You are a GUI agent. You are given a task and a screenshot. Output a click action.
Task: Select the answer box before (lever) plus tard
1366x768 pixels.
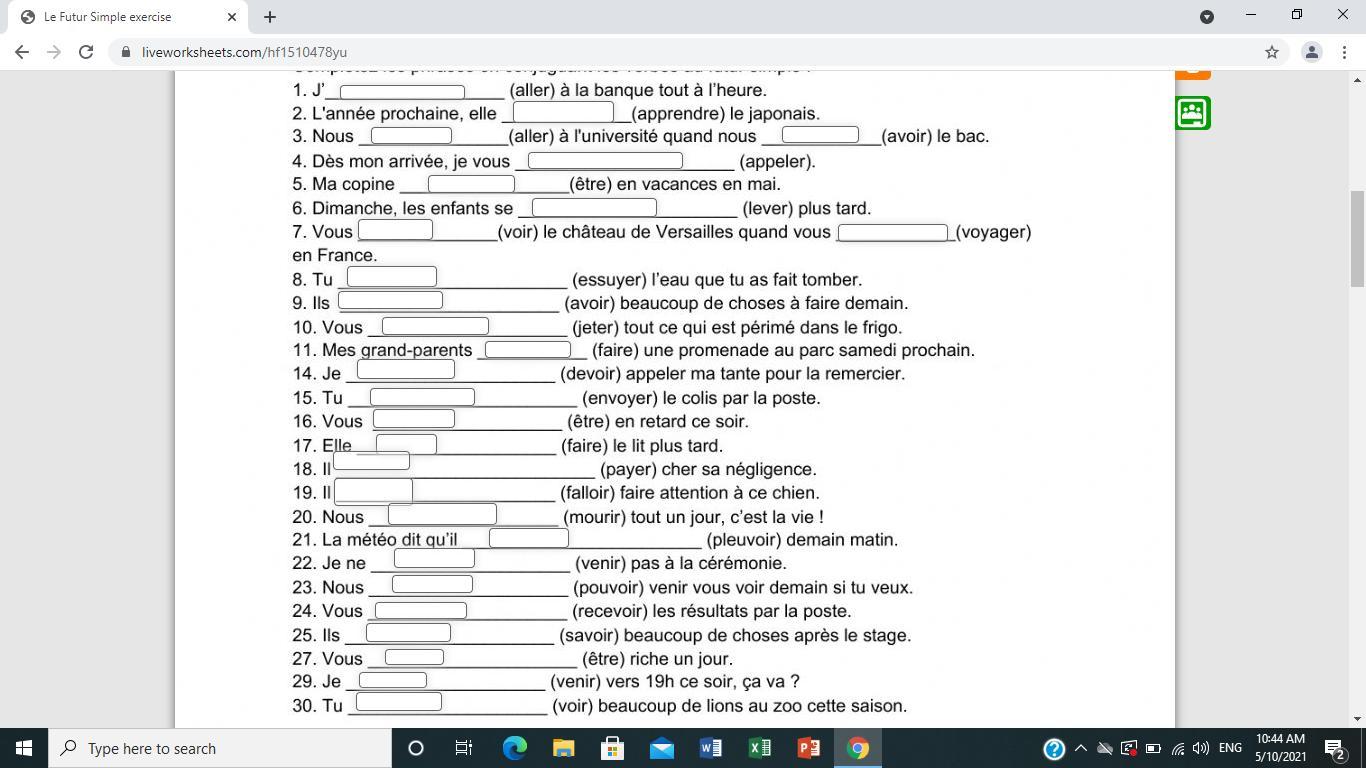(x=594, y=207)
